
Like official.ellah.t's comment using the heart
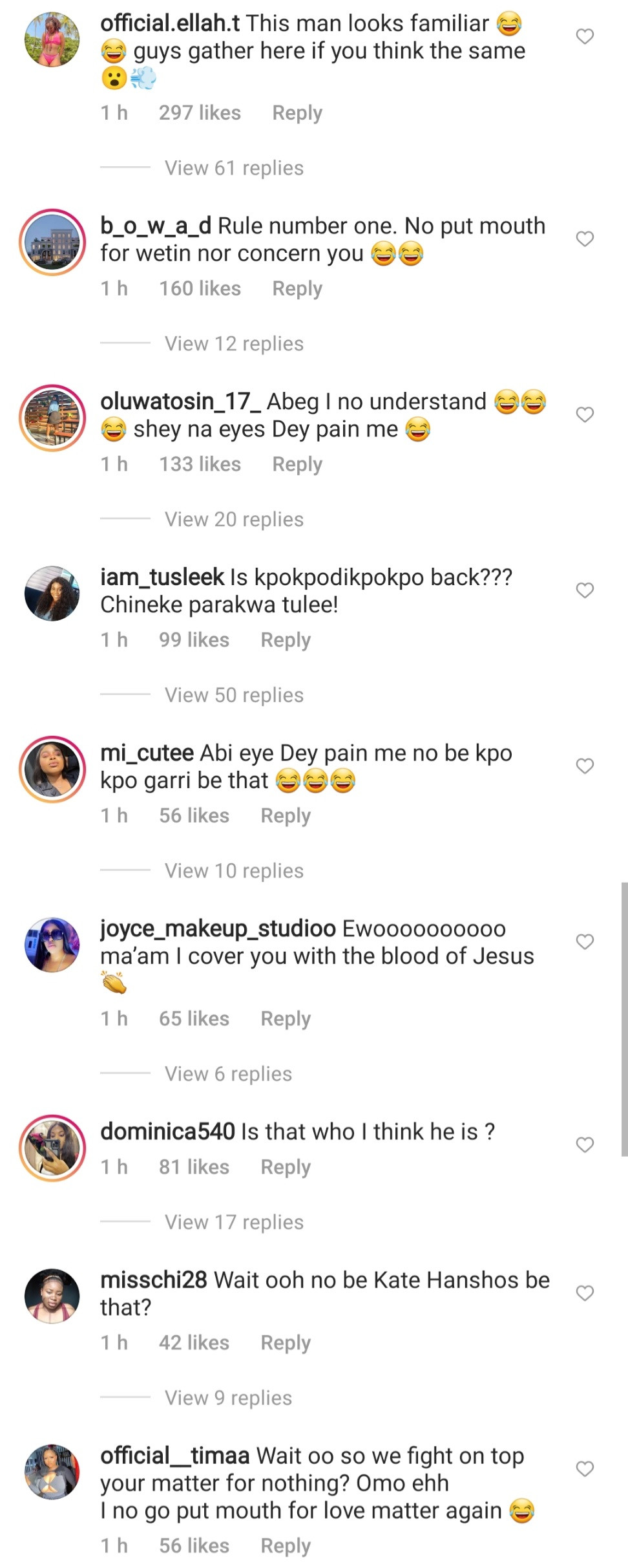(x=585, y=37)
